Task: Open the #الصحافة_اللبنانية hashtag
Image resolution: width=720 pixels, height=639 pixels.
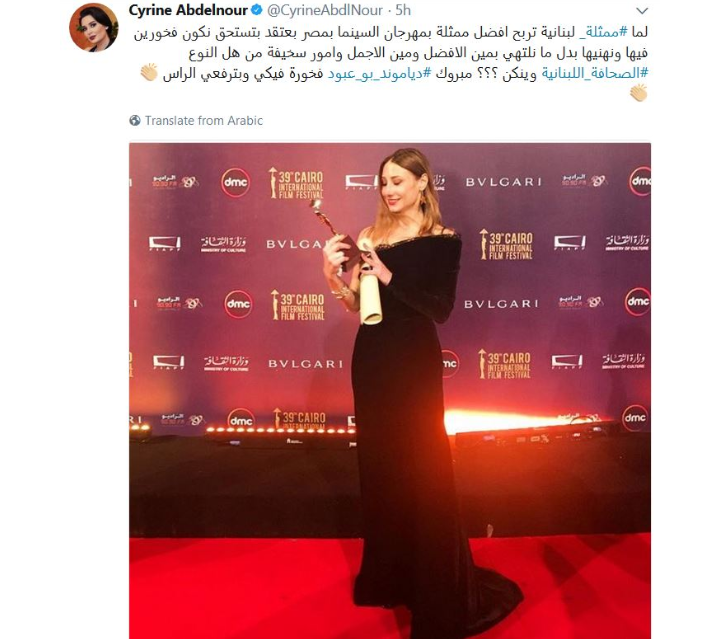Action: pos(594,73)
